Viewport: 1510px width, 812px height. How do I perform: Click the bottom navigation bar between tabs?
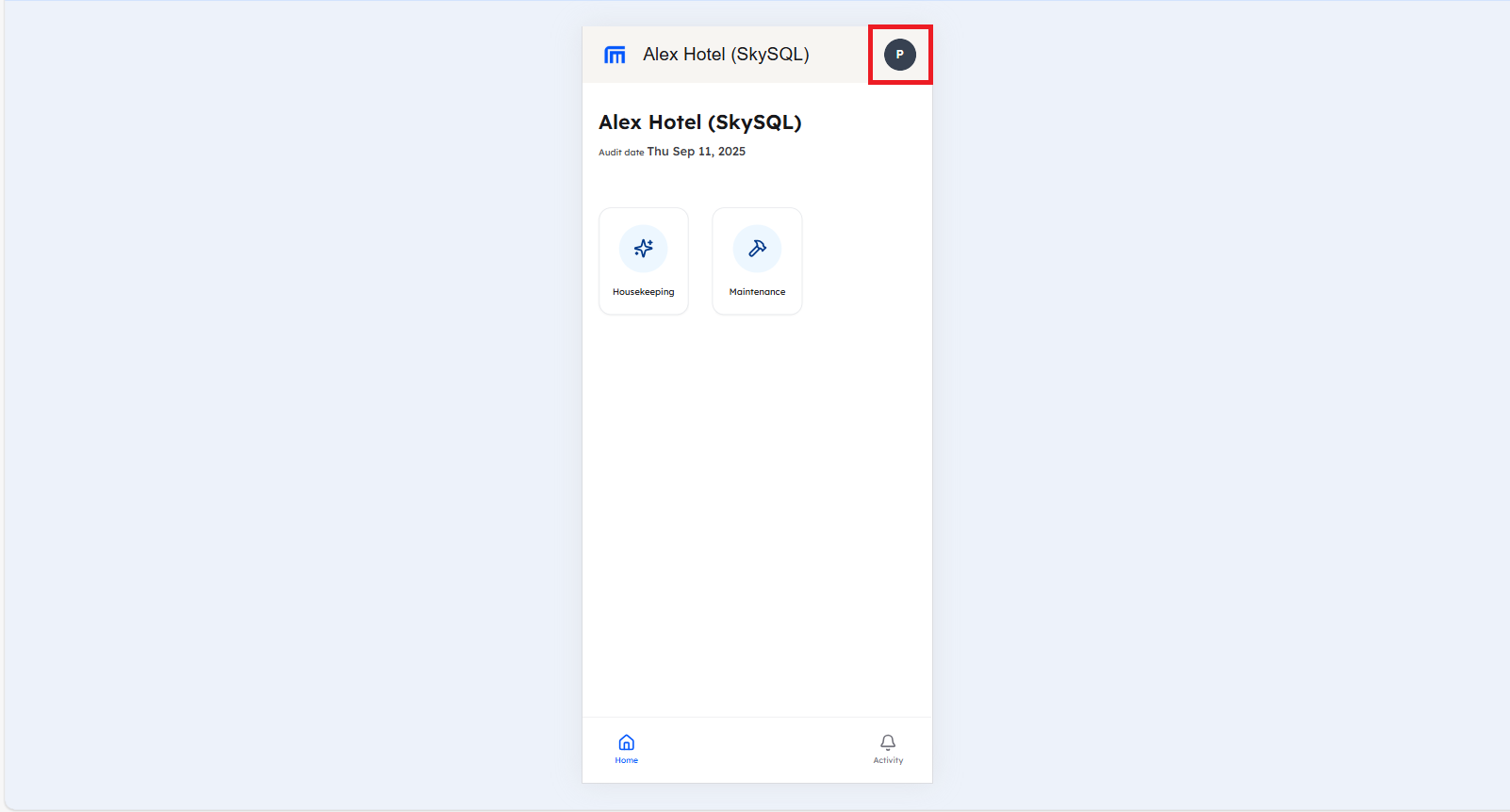757,751
